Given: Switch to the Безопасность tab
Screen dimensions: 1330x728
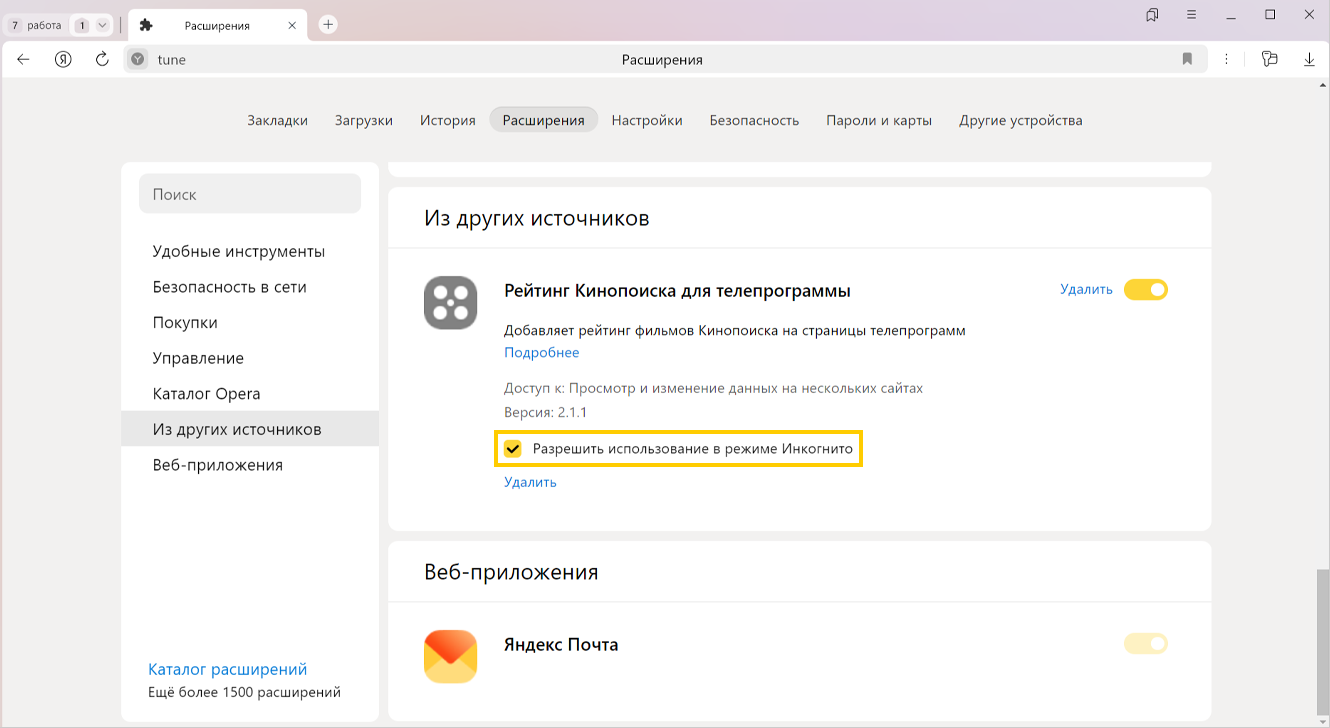Looking at the screenshot, I should click(x=754, y=120).
